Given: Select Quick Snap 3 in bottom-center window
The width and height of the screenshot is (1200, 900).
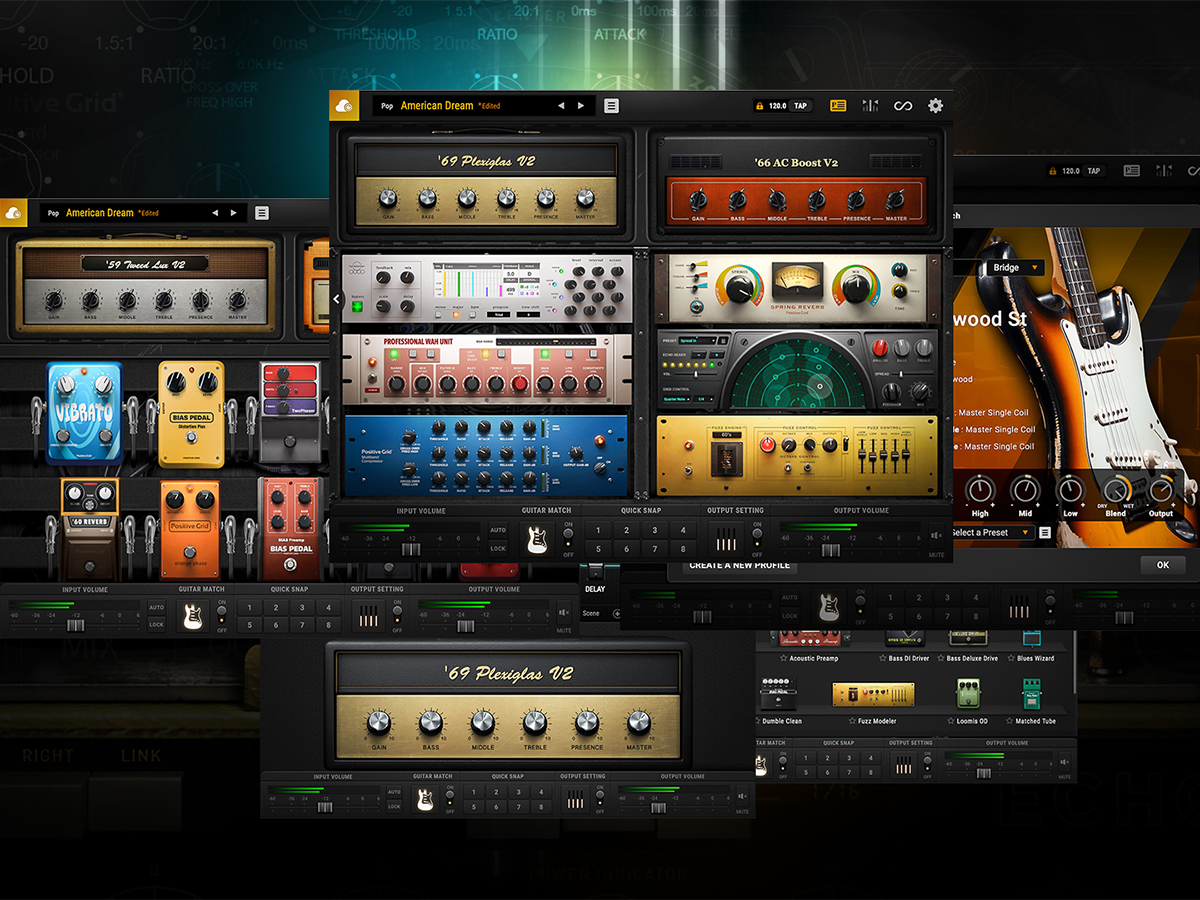Looking at the screenshot, I should click(x=519, y=791).
